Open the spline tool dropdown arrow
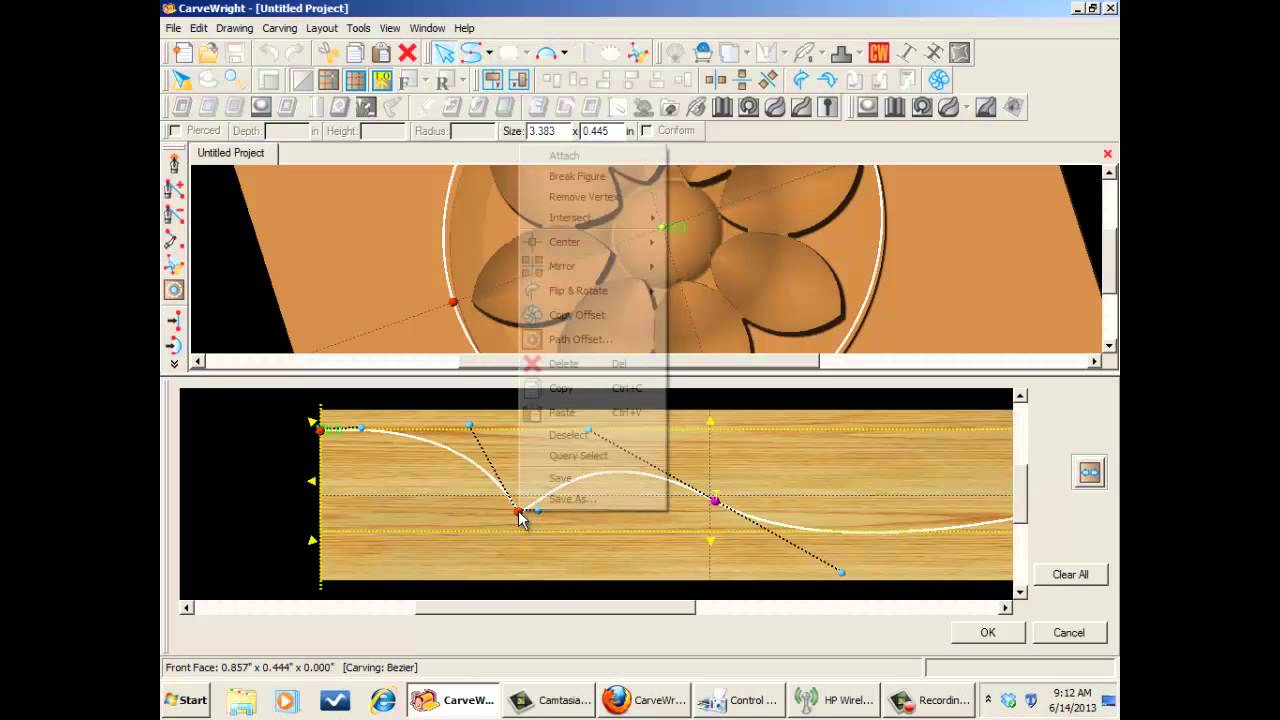 click(489, 53)
